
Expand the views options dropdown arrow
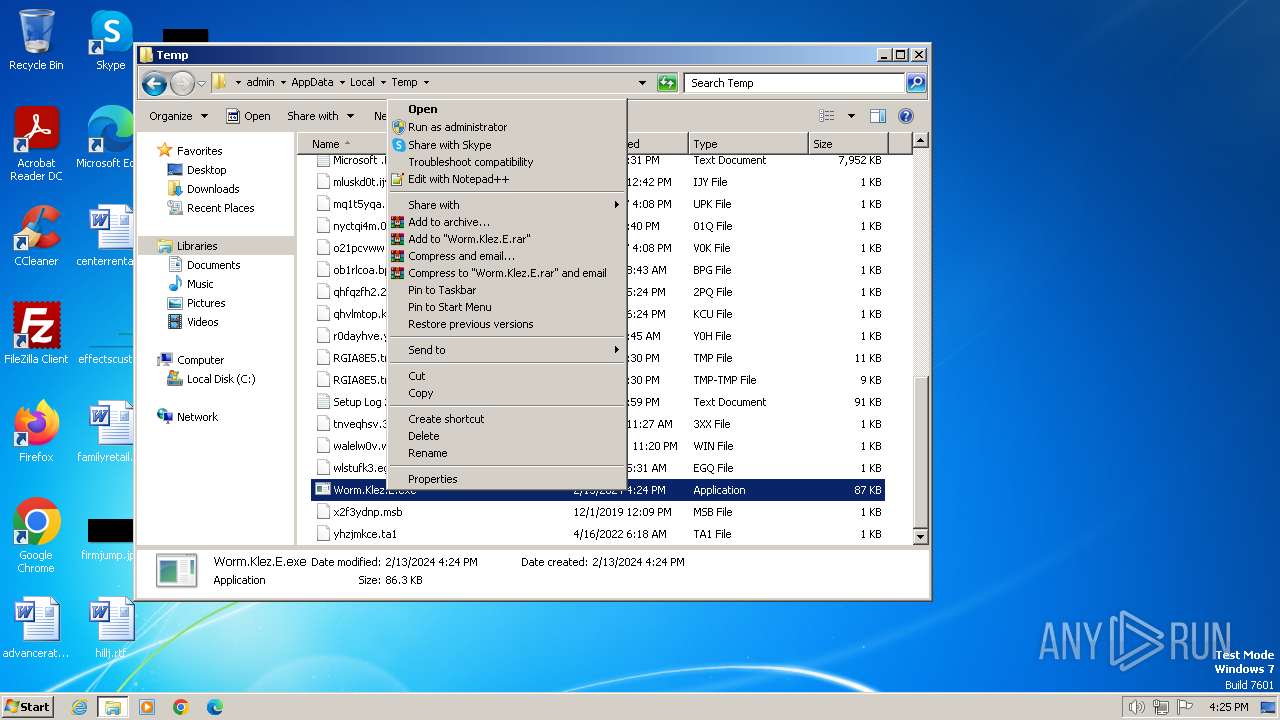[851, 116]
